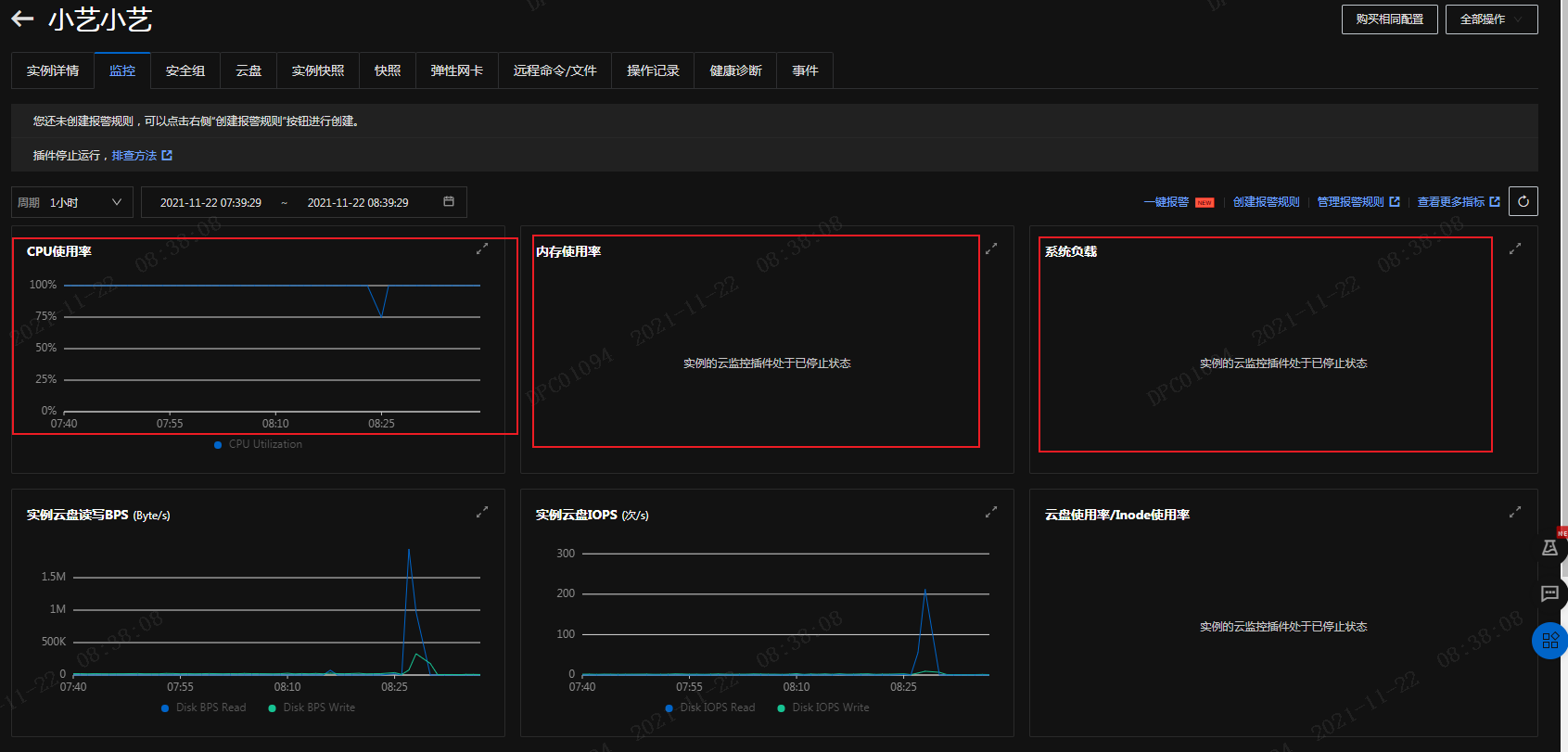Open the 管理报警规则 link

pos(1350,202)
